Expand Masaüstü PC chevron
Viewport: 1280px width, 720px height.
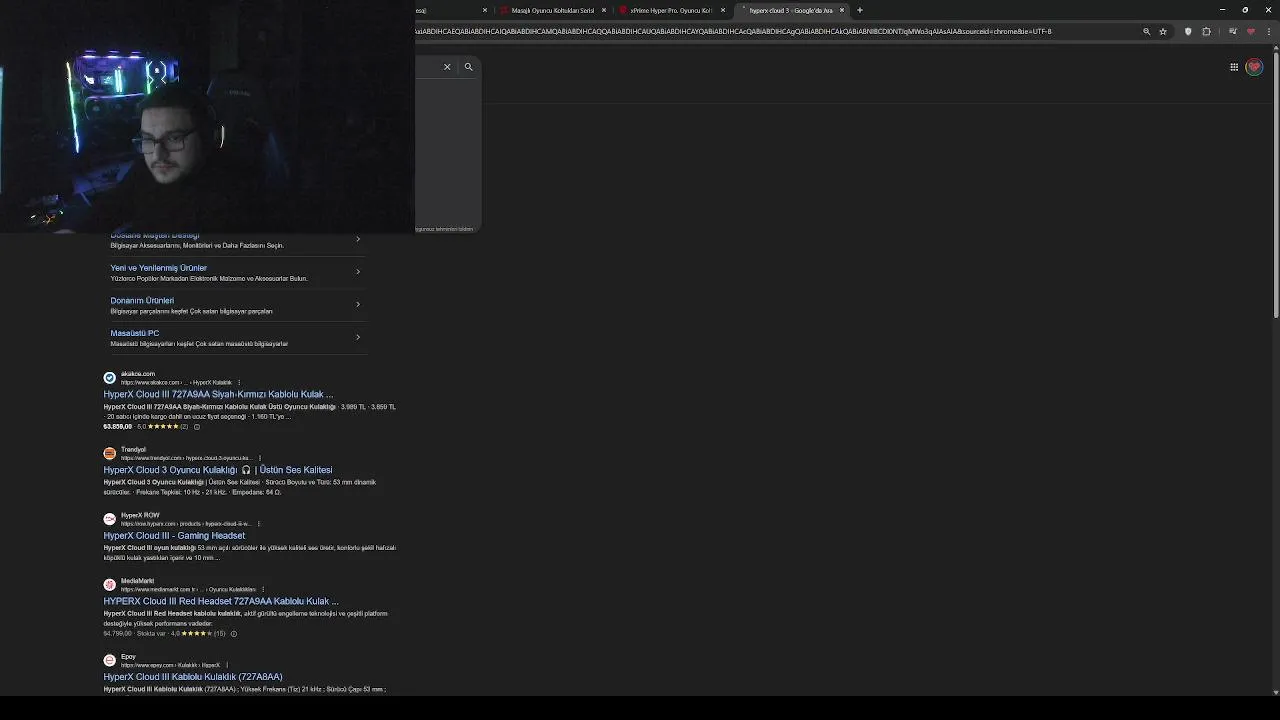point(358,337)
